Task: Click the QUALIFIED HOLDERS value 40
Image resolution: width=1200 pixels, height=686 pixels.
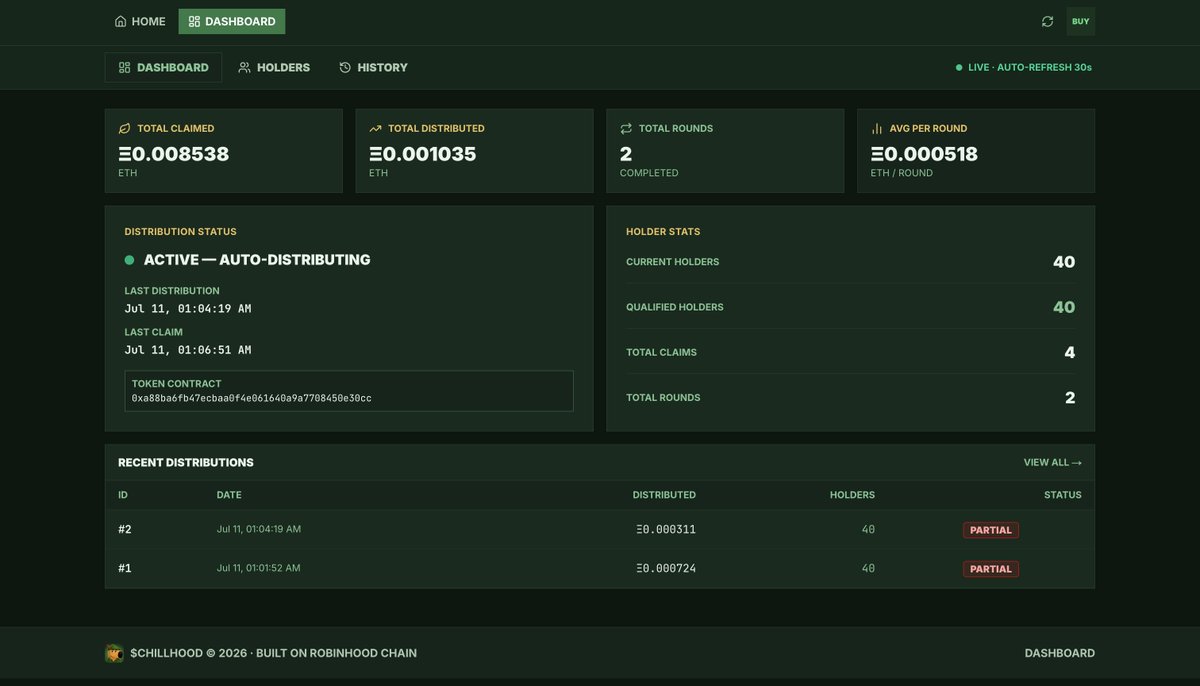Action: click(1064, 307)
